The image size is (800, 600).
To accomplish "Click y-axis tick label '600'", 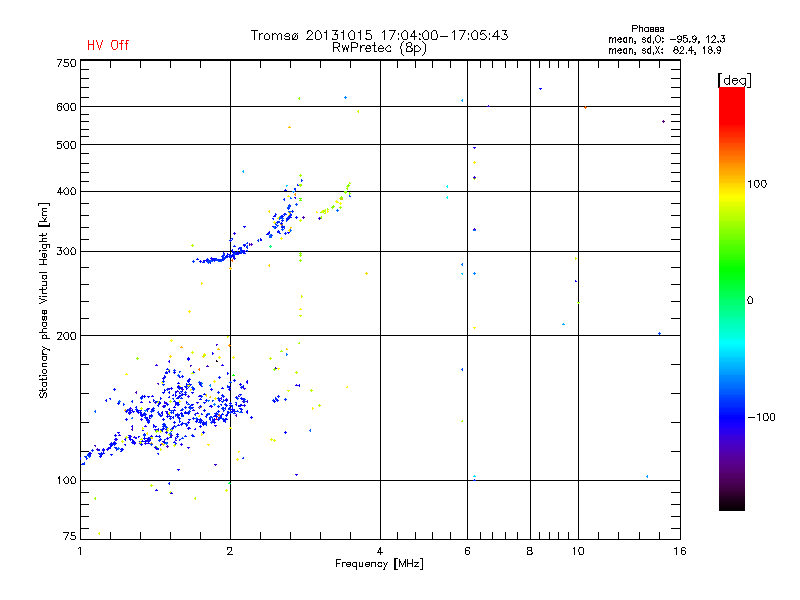I will pos(66,107).
